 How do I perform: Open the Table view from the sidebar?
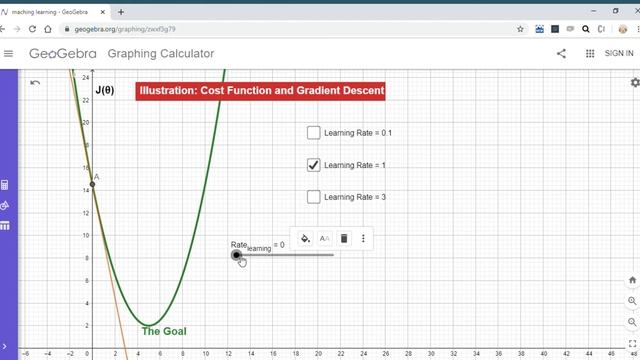point(4,226)
